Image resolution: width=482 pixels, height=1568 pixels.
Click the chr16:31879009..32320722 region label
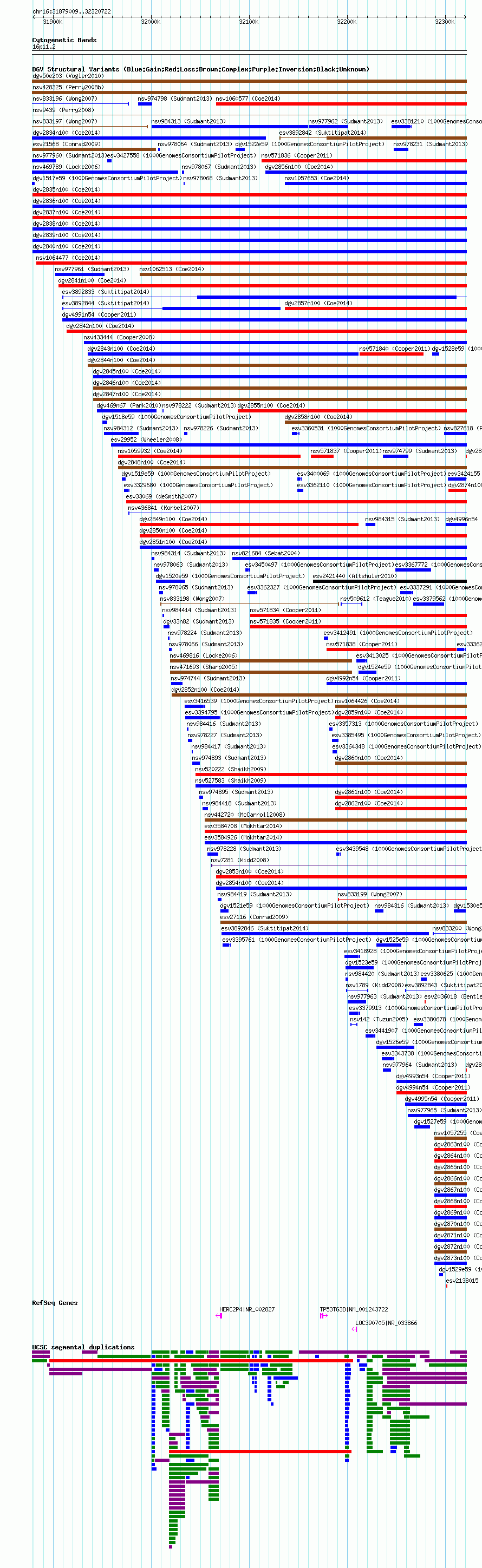click(72, 11)
